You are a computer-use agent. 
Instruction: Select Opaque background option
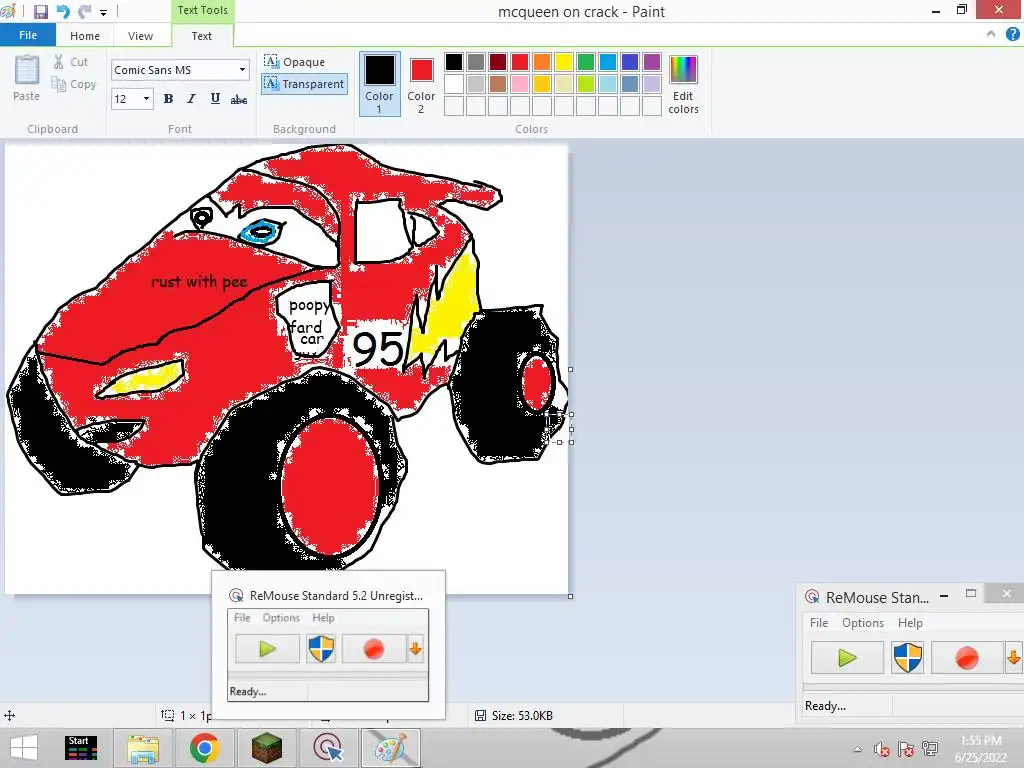[295, 62]
